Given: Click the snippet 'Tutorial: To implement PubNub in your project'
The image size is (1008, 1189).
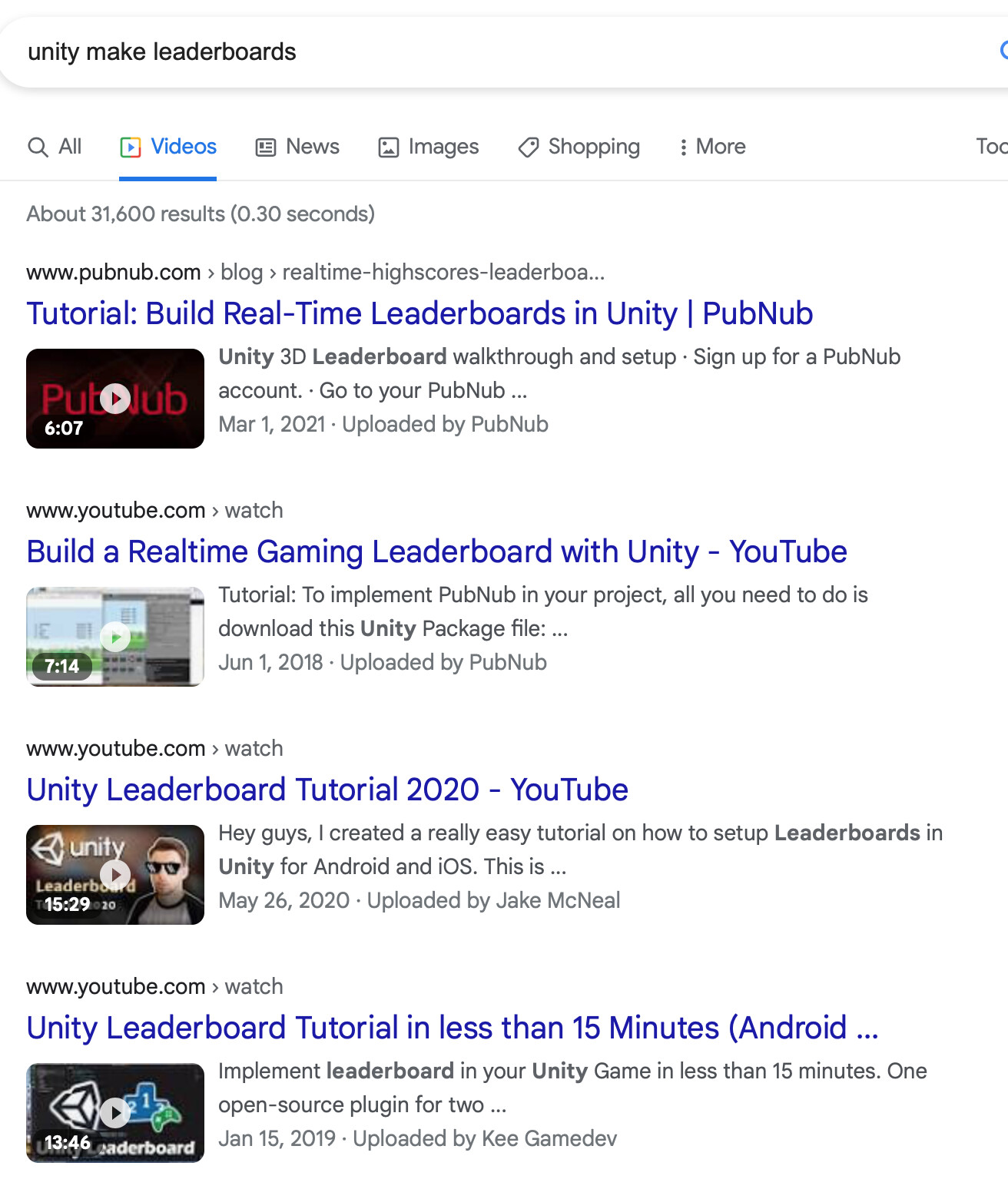Looking at the screenshot, I should coord(543,611).
